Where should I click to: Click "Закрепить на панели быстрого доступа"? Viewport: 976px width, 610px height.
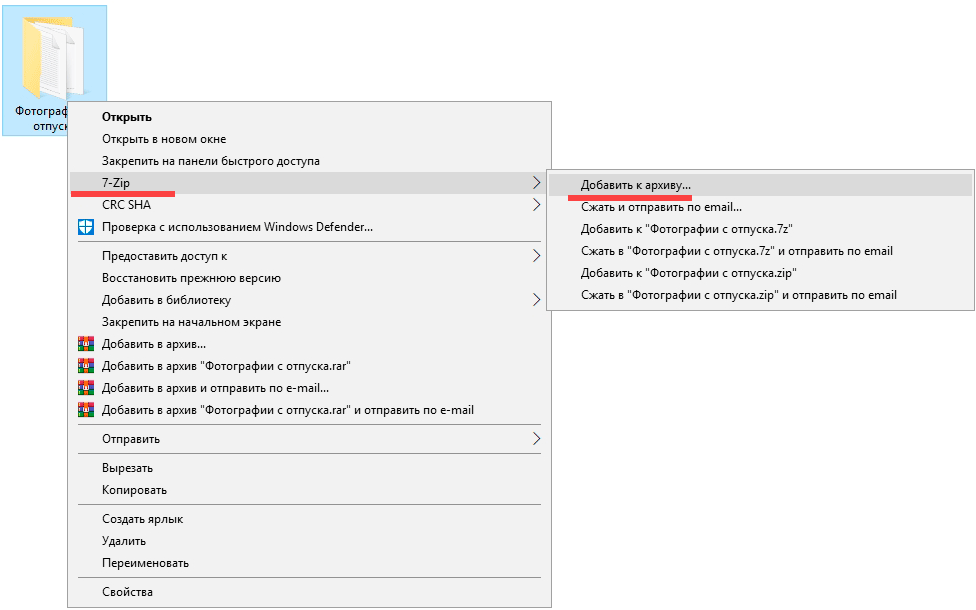tap(210, 161)
